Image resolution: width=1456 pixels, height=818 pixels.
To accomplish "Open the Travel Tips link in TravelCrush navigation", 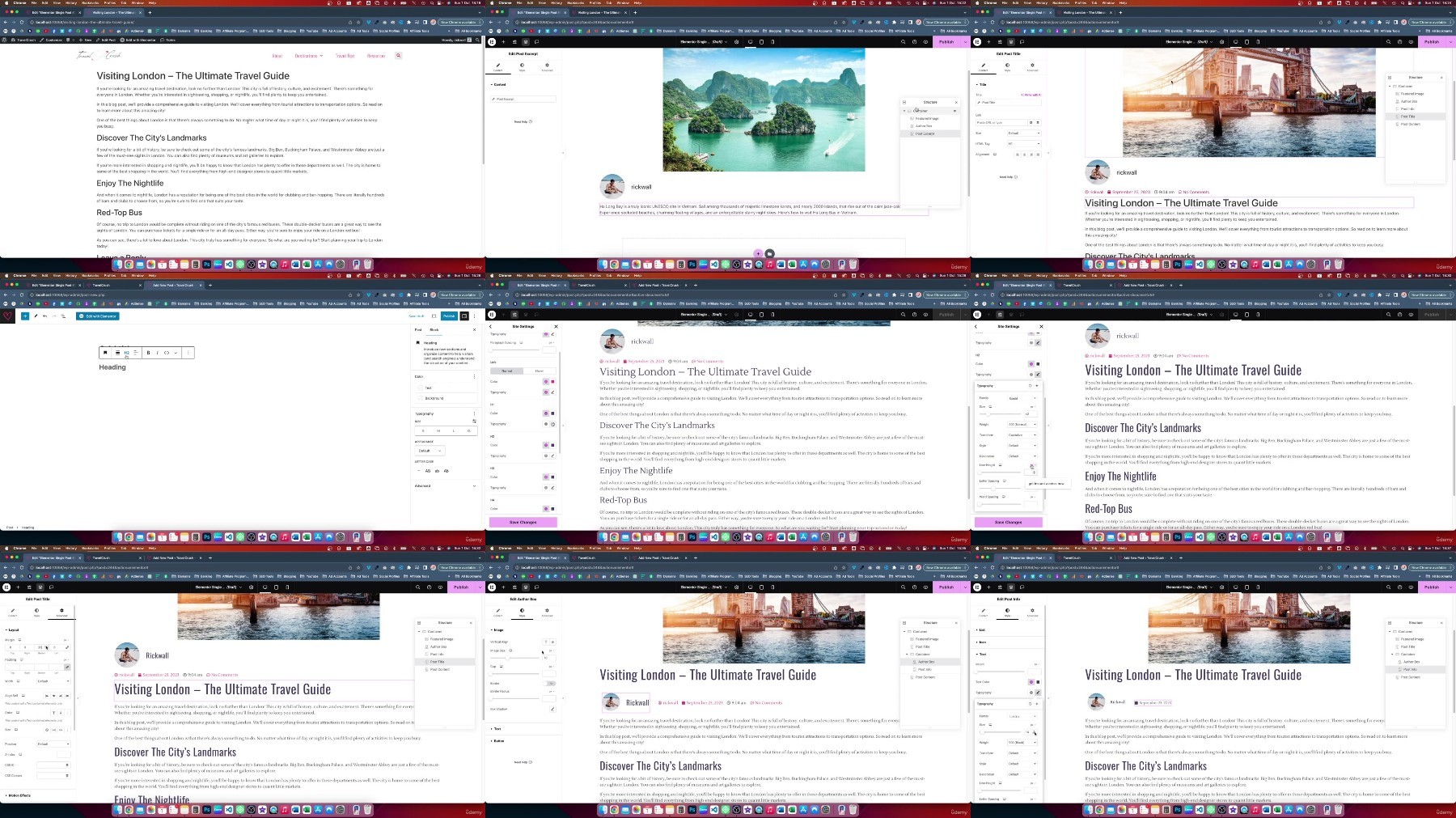I will point(345,56).
